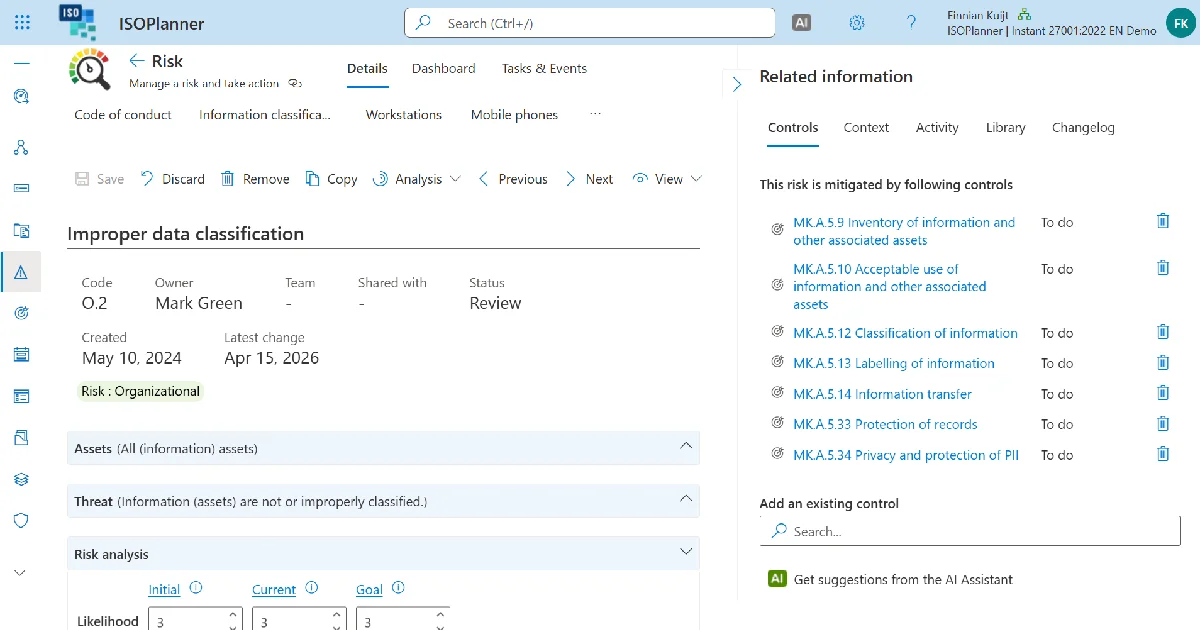1200x630 pixels.
Task: Select the Context tab
Action: [x=866, y=128]
